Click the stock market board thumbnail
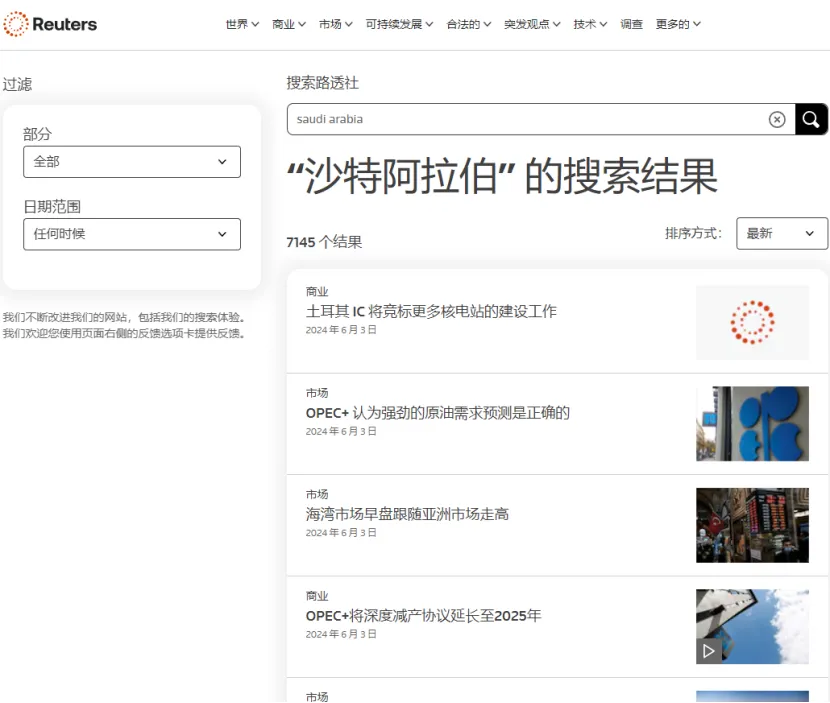 pos(752,525)
